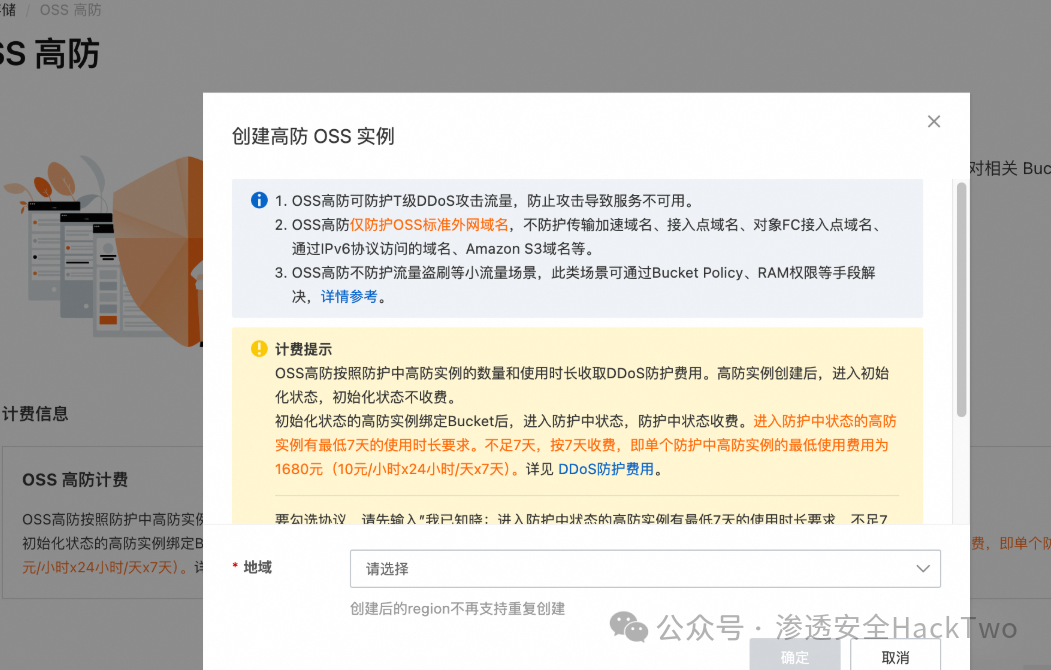The width and height of the screenshot is (1051, 670).
Task: Click OSS 高防计费 title in background page
Action: click(x=75, y=480)
